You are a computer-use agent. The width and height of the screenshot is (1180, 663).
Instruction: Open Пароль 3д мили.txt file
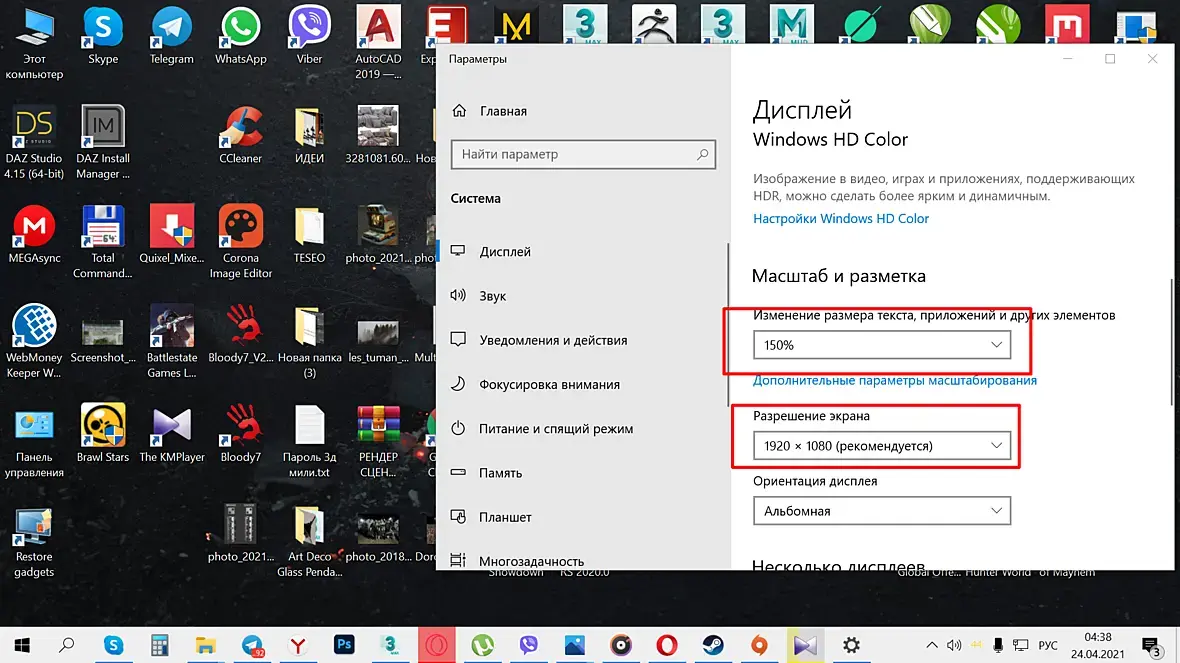[x=309, y=441]
